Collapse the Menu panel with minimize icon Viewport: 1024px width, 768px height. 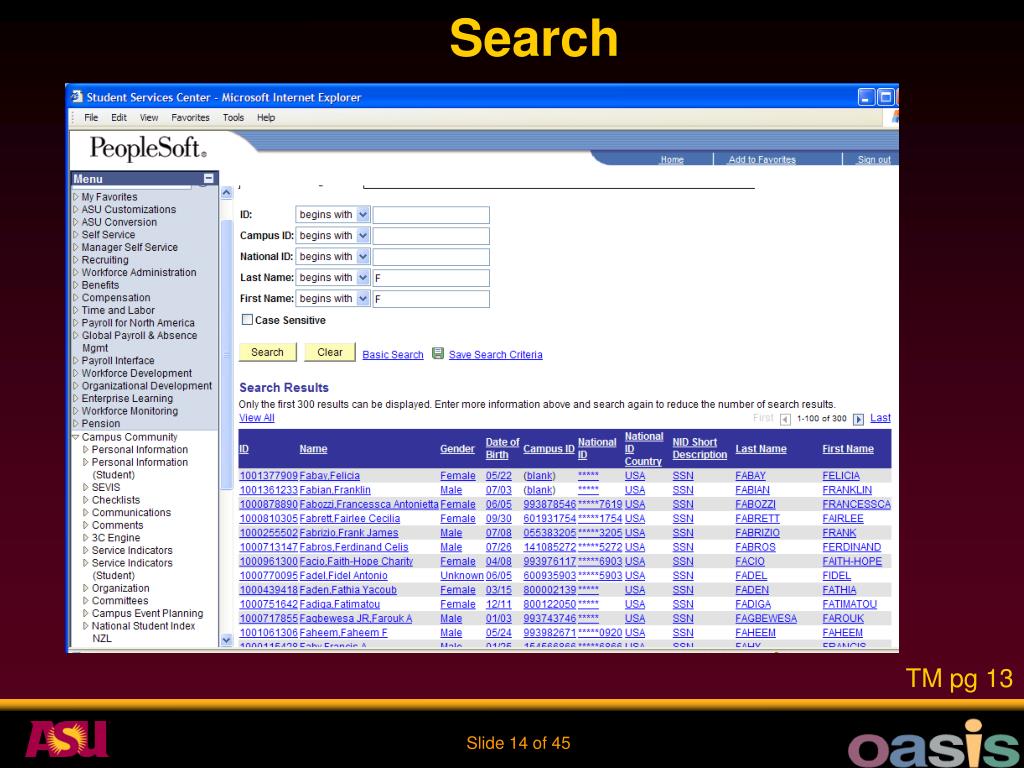(208, 178)
